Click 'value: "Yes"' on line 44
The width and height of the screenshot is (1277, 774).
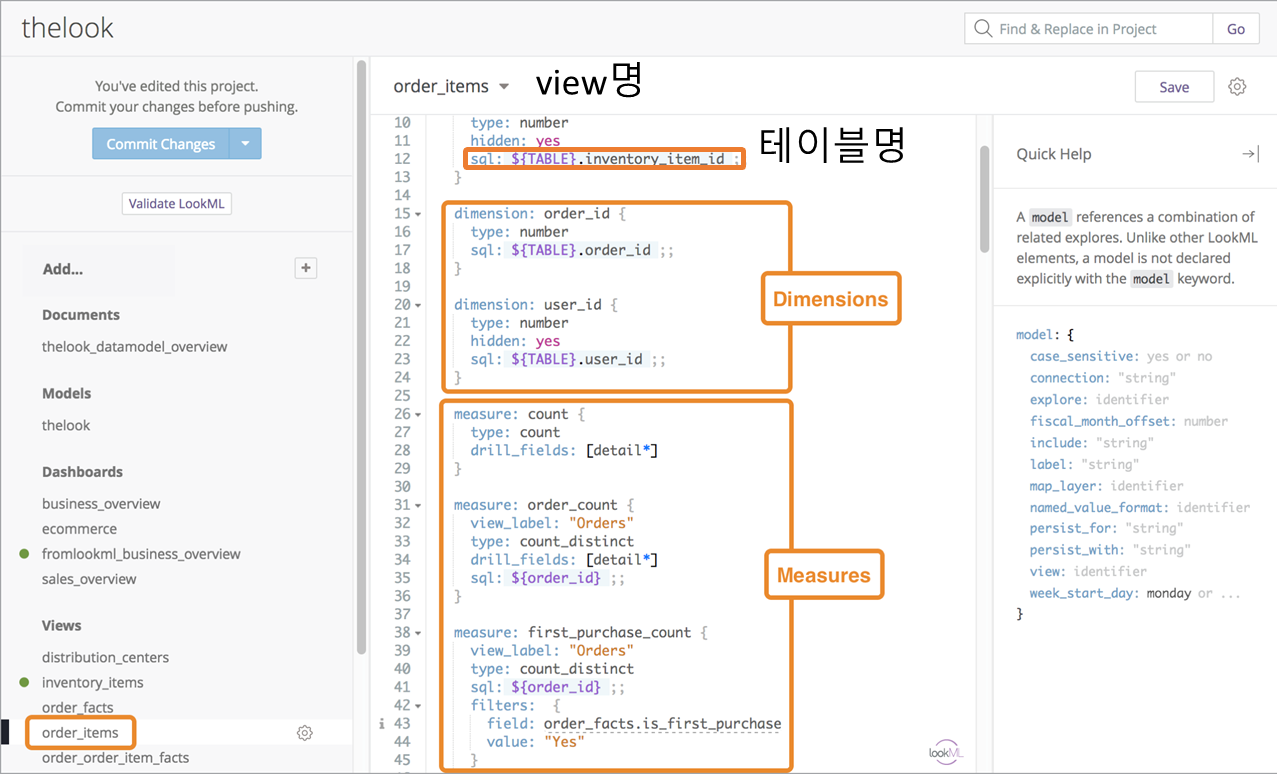(535, 741)
